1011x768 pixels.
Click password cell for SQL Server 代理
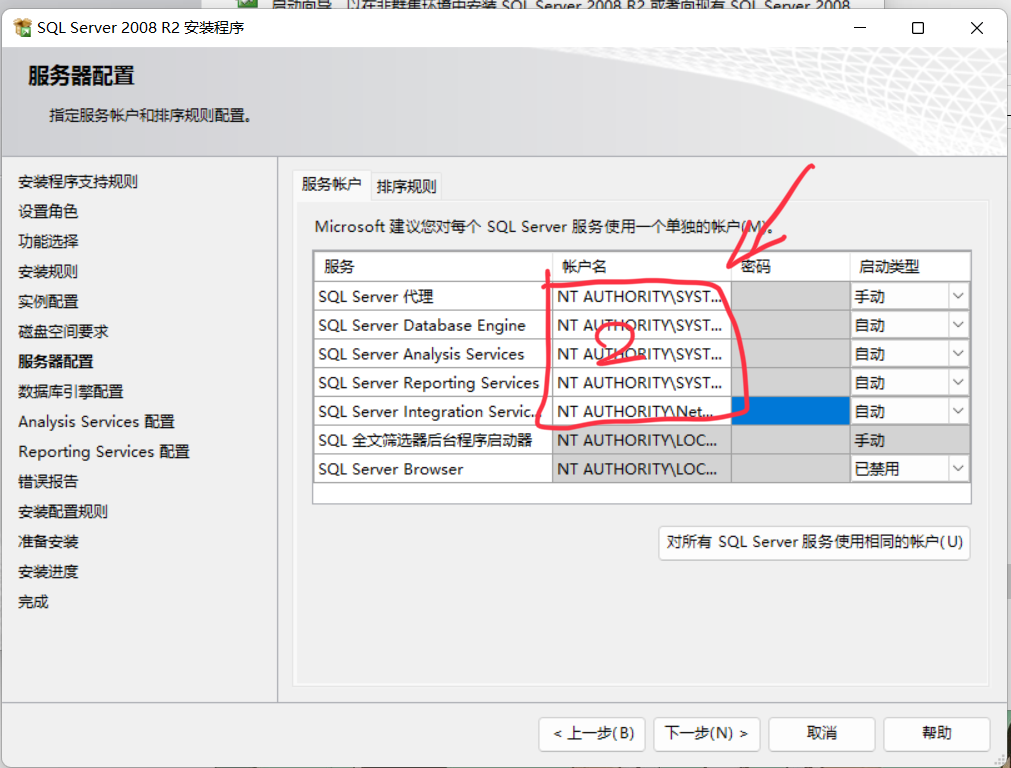click(790, 296)
